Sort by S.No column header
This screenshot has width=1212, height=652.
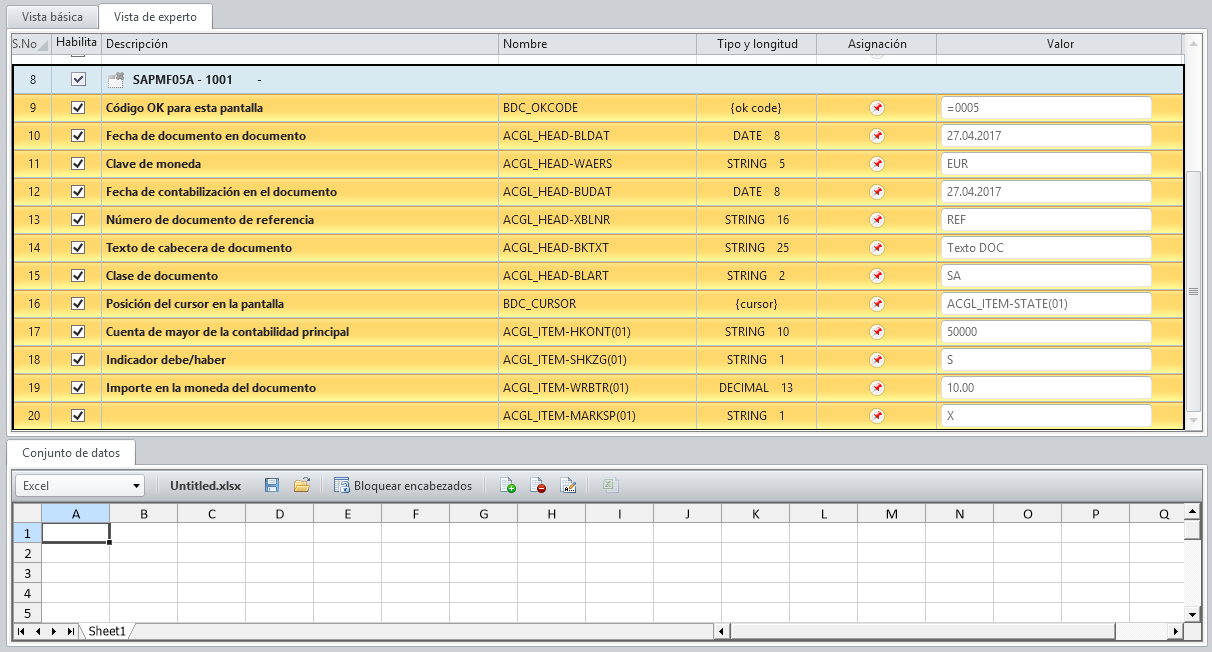point(29,44)
